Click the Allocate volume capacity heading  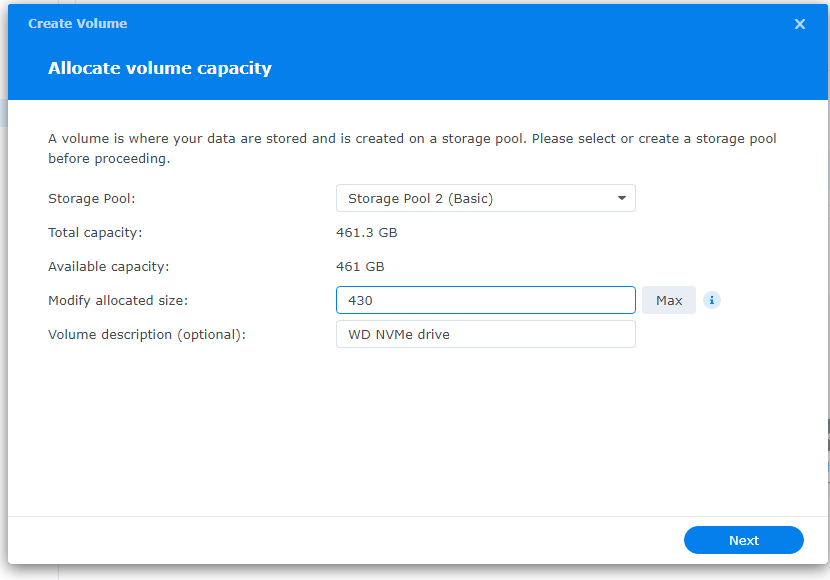160,69
